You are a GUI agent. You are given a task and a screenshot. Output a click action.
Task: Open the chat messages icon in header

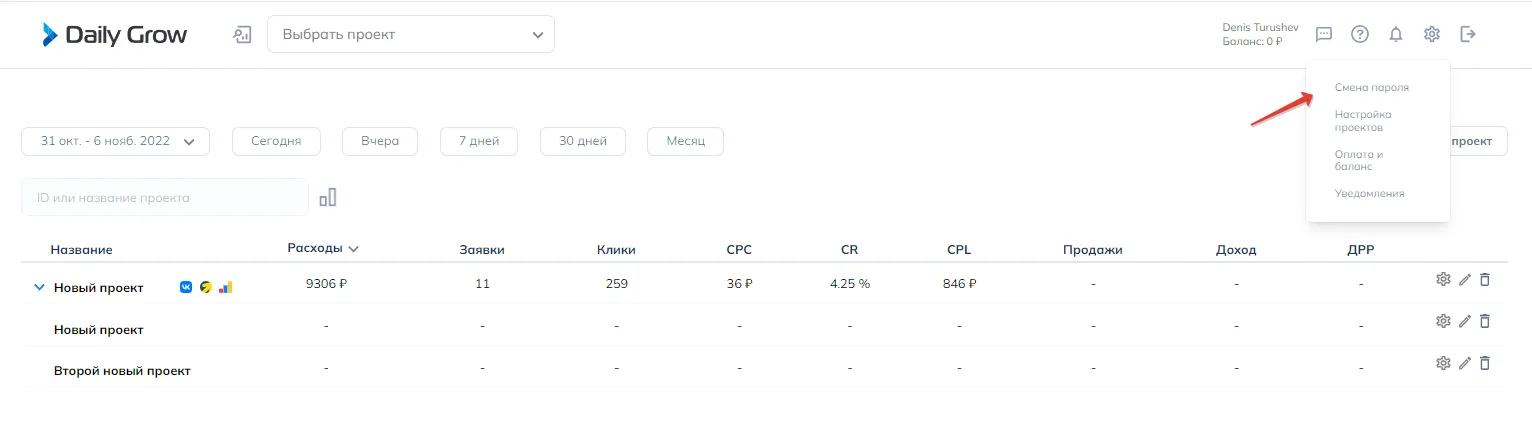[1324, 34]
